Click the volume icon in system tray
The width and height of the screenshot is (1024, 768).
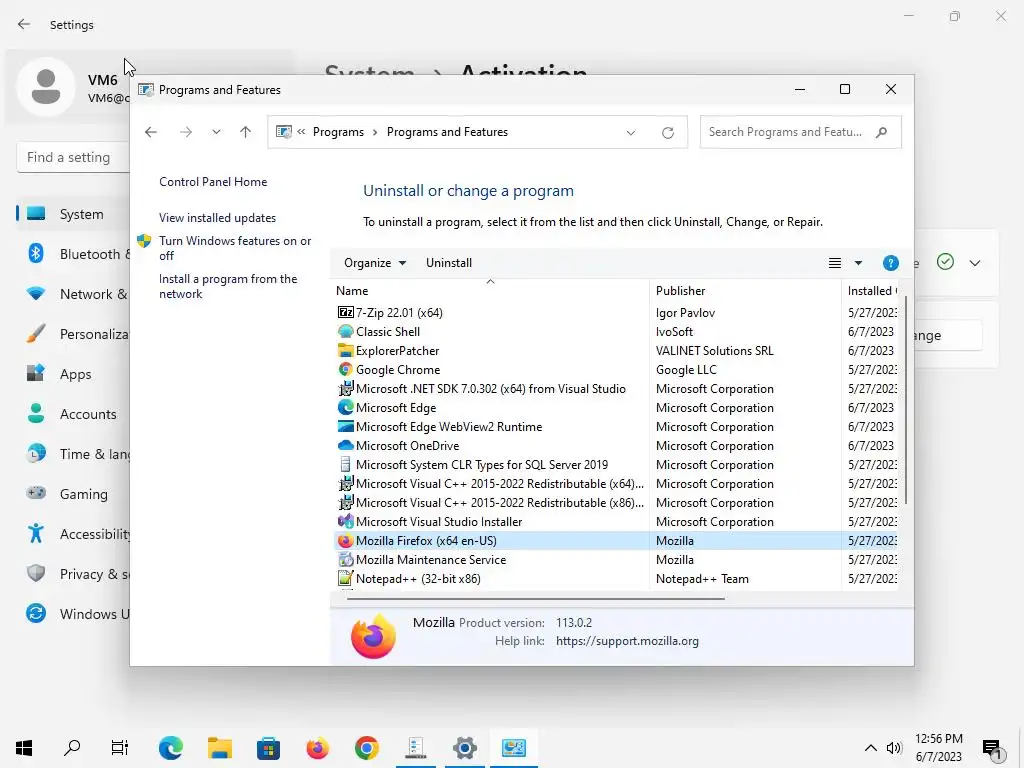pos(893,748)
